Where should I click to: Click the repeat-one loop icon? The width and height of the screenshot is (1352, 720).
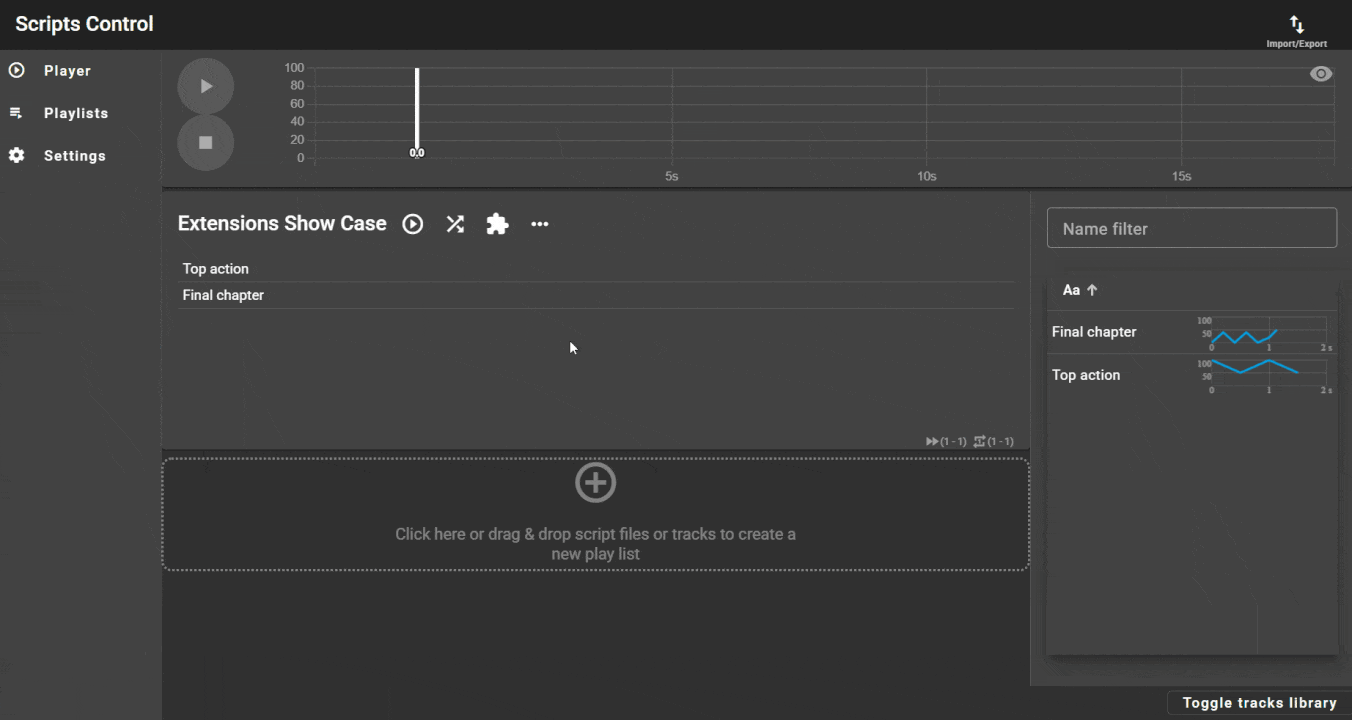[979, 441]
